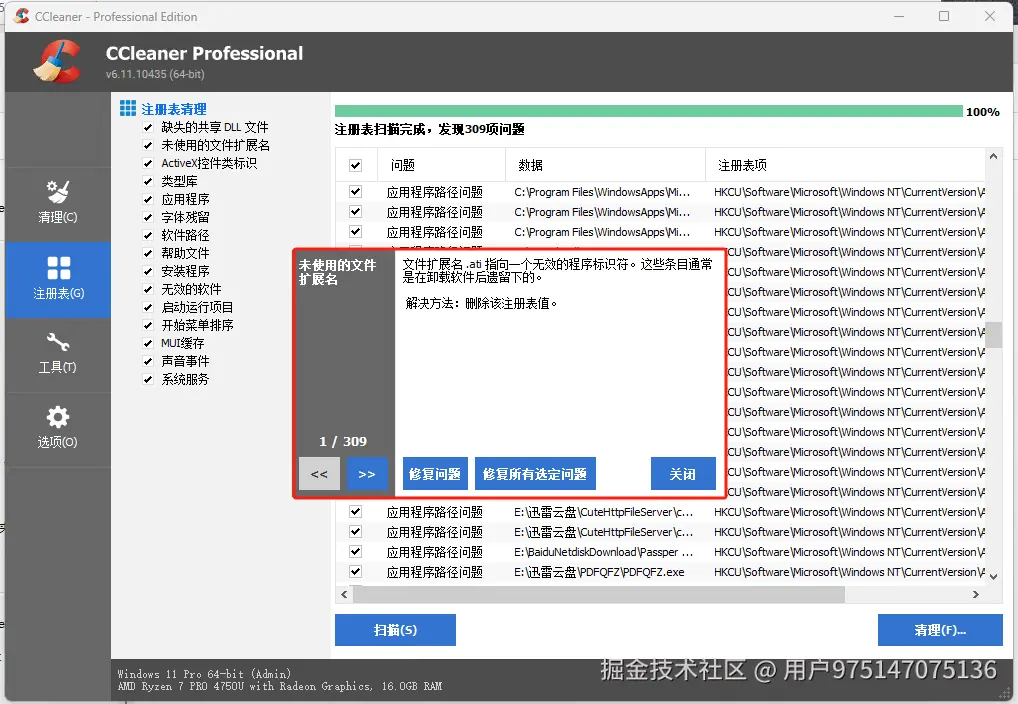Toggle the 开始菜单排序 checkbox
This screenshot has height=704, width=1018.
click(148, 325)
